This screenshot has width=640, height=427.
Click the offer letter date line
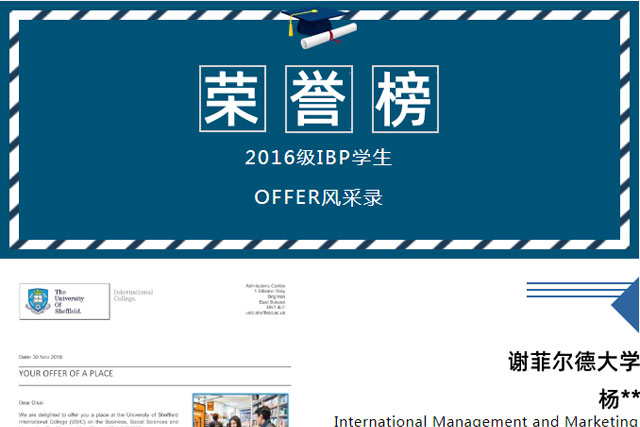click(x=40, y=357)
